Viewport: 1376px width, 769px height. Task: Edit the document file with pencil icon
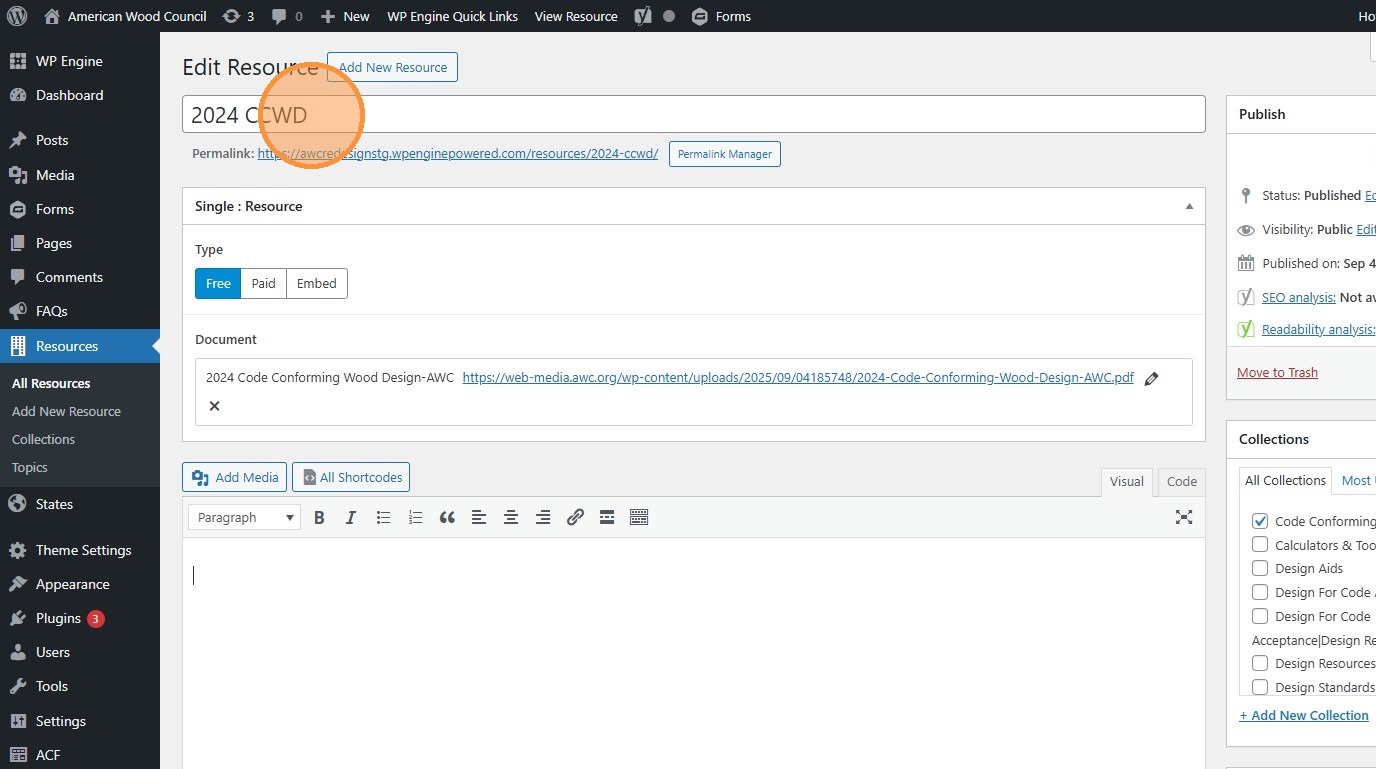coord(1152,379)
